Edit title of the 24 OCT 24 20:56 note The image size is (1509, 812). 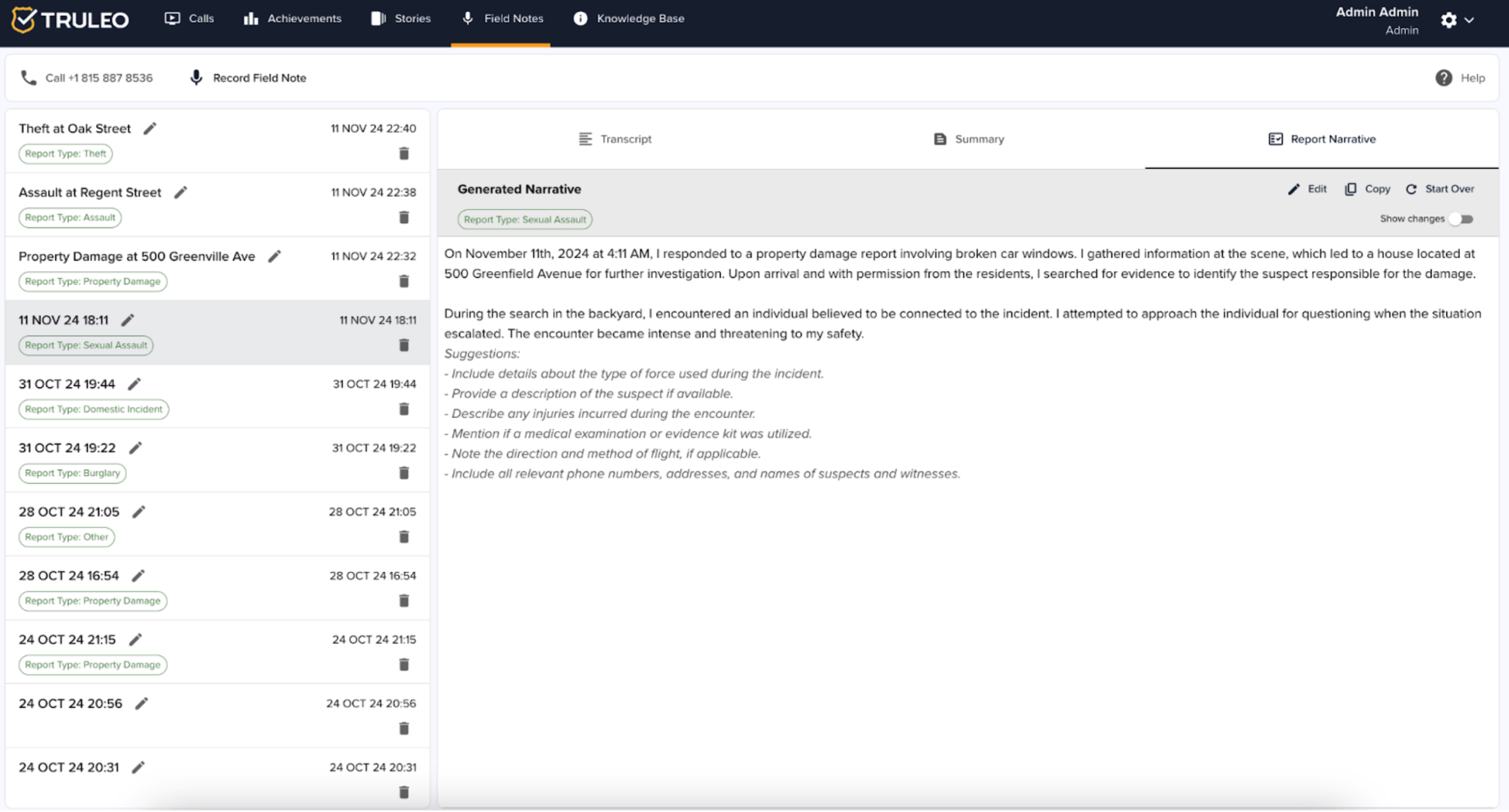(x=141, y=703)
